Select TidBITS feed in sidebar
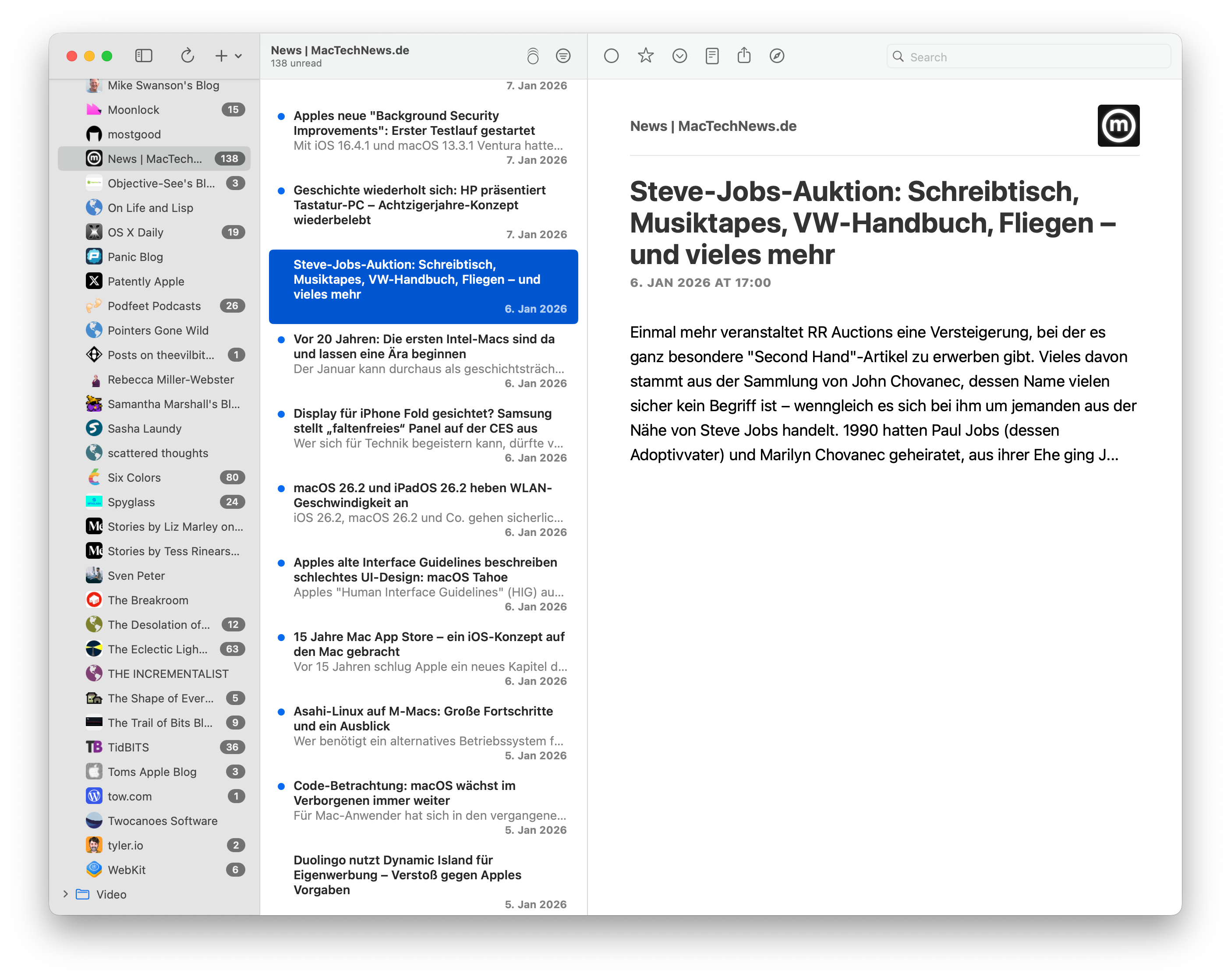 tap(128, 747)
